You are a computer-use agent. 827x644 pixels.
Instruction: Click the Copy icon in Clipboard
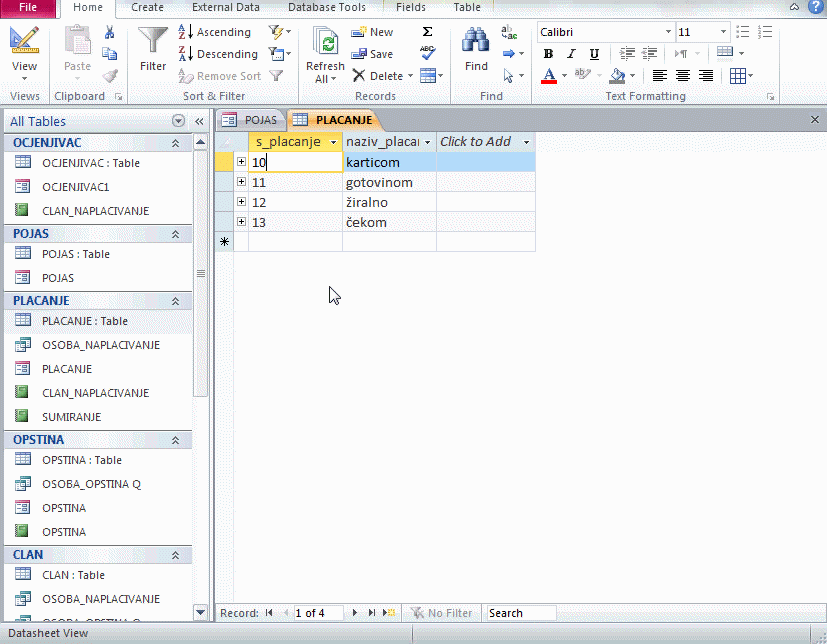pyautogui.click(x=110, y=54)
